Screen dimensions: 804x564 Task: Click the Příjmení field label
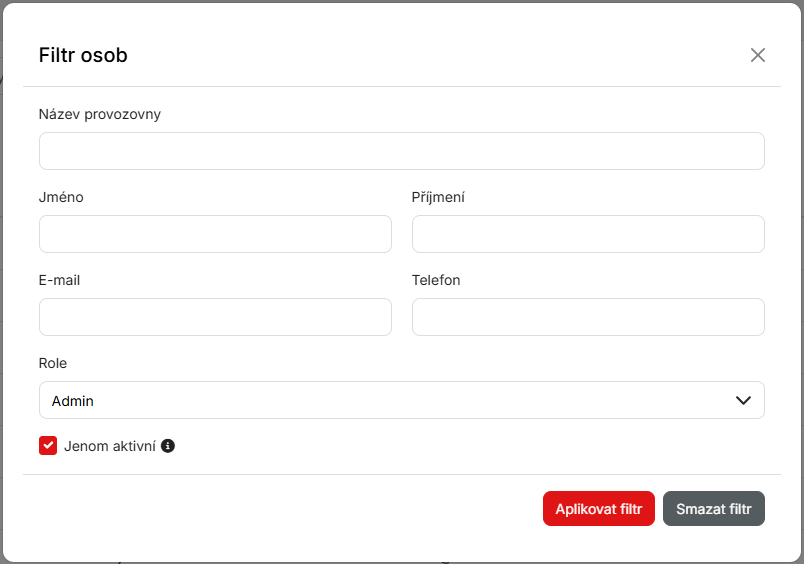click(438, 197)
